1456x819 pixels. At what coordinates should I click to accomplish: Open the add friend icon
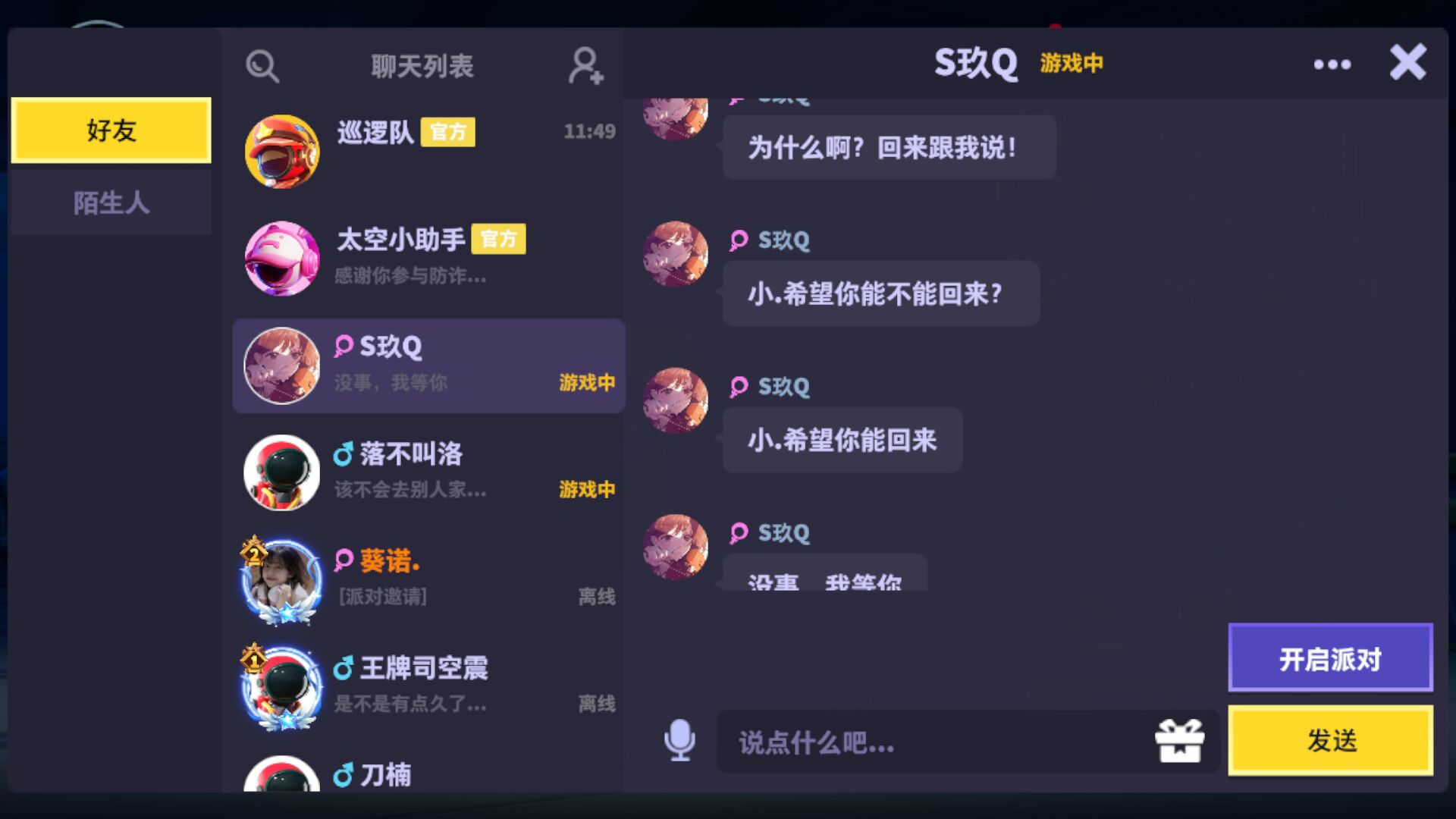(x=585, y=66)
